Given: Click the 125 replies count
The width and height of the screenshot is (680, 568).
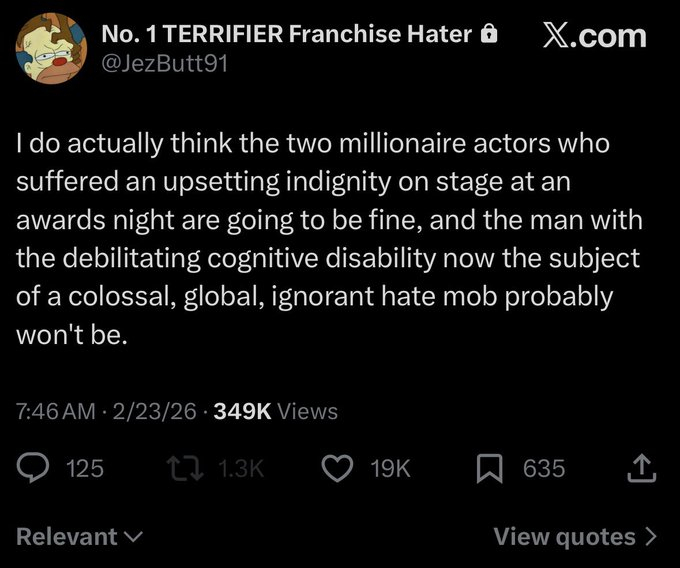Looking at the screenshot, I should pyautogui.click(x=84, y=468).
